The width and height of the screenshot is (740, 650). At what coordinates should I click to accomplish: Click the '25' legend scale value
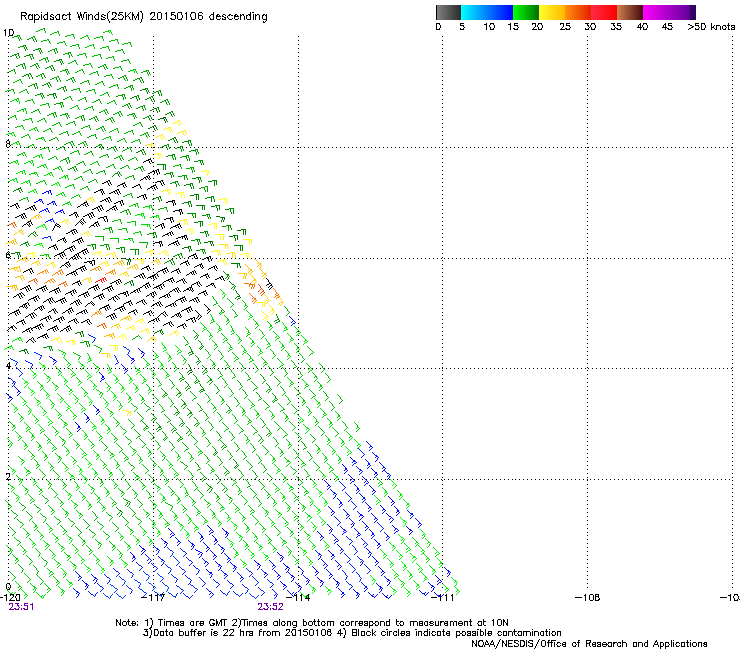tap(565, 27)
